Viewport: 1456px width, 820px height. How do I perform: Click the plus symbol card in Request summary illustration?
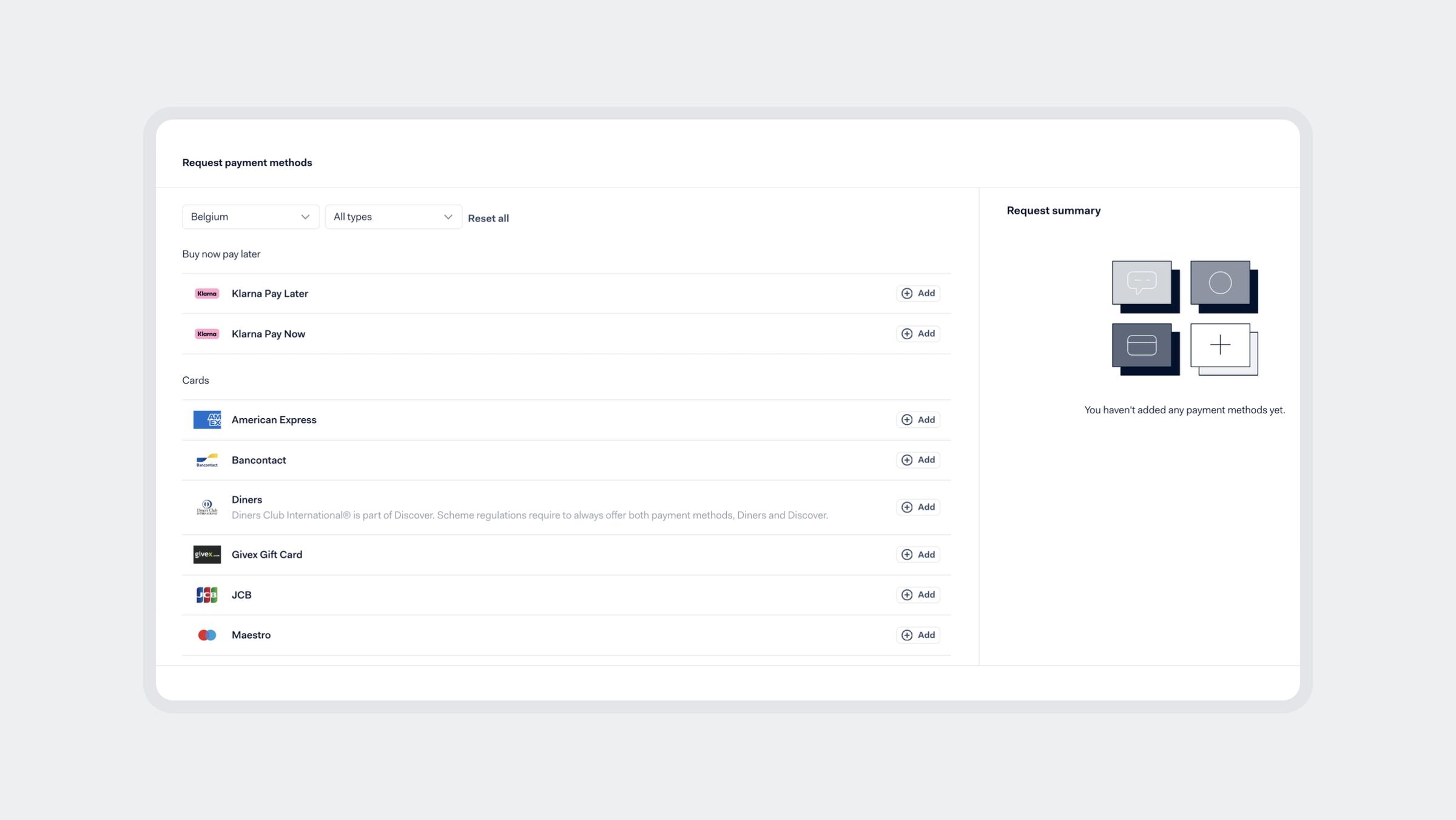1221,345
